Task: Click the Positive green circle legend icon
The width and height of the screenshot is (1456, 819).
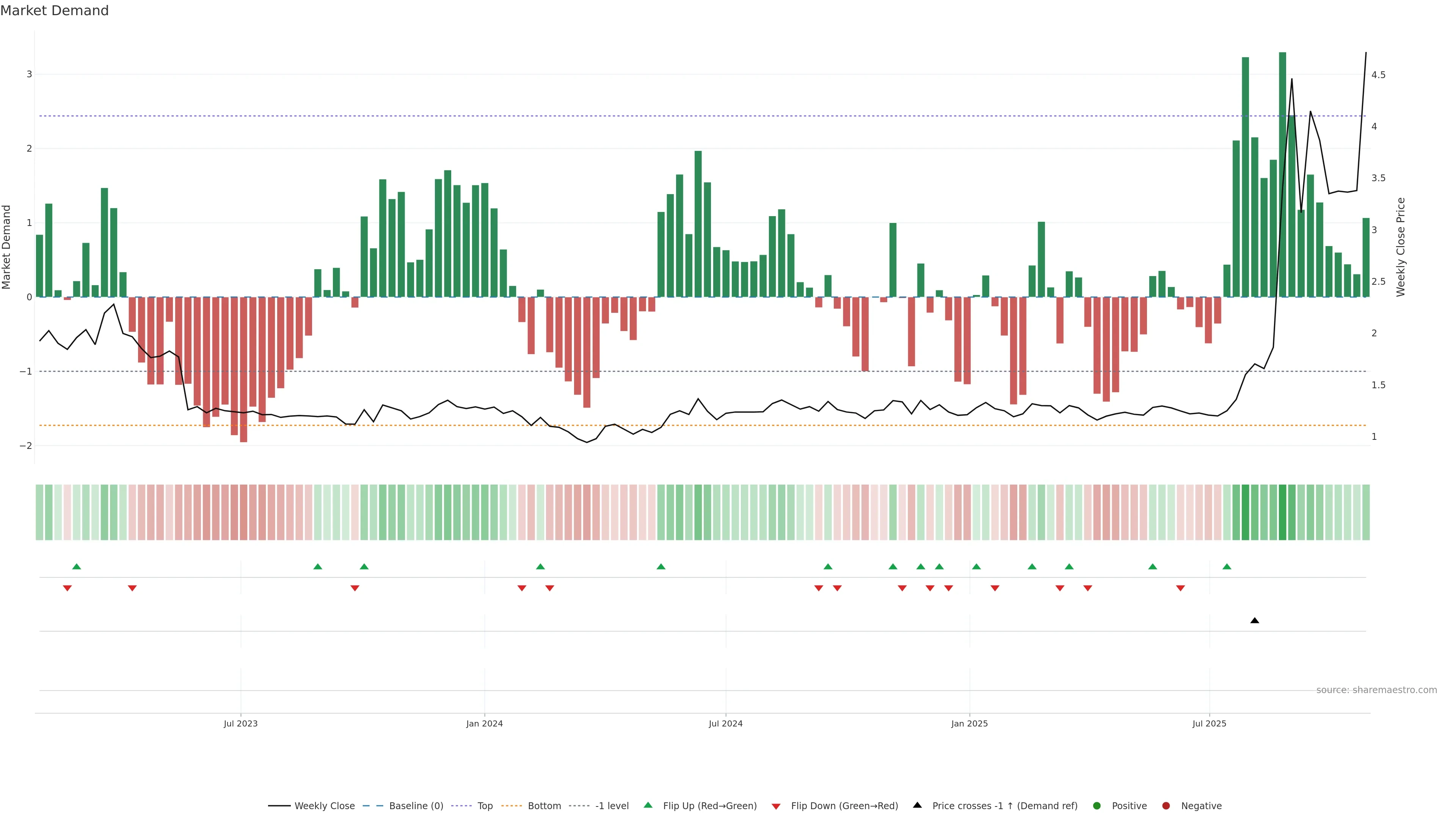Action: (1097, 806)
